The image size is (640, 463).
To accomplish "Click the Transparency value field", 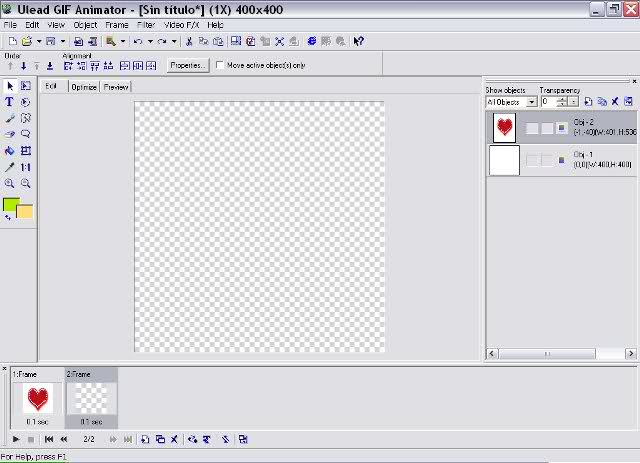I will pyautogui.click(x=549, y=102).
